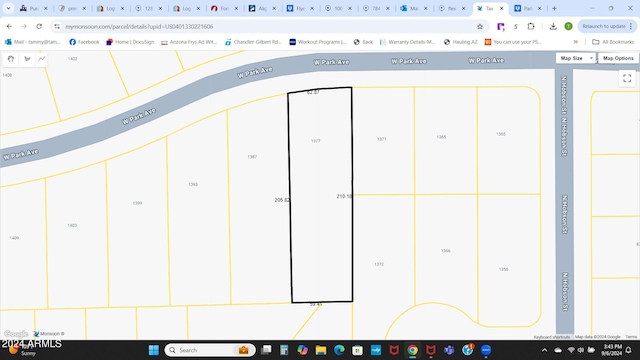This screenshot has width=640, height=360.
Task: Open Warranty Details bookmark
Action: [x=408, y=42]
